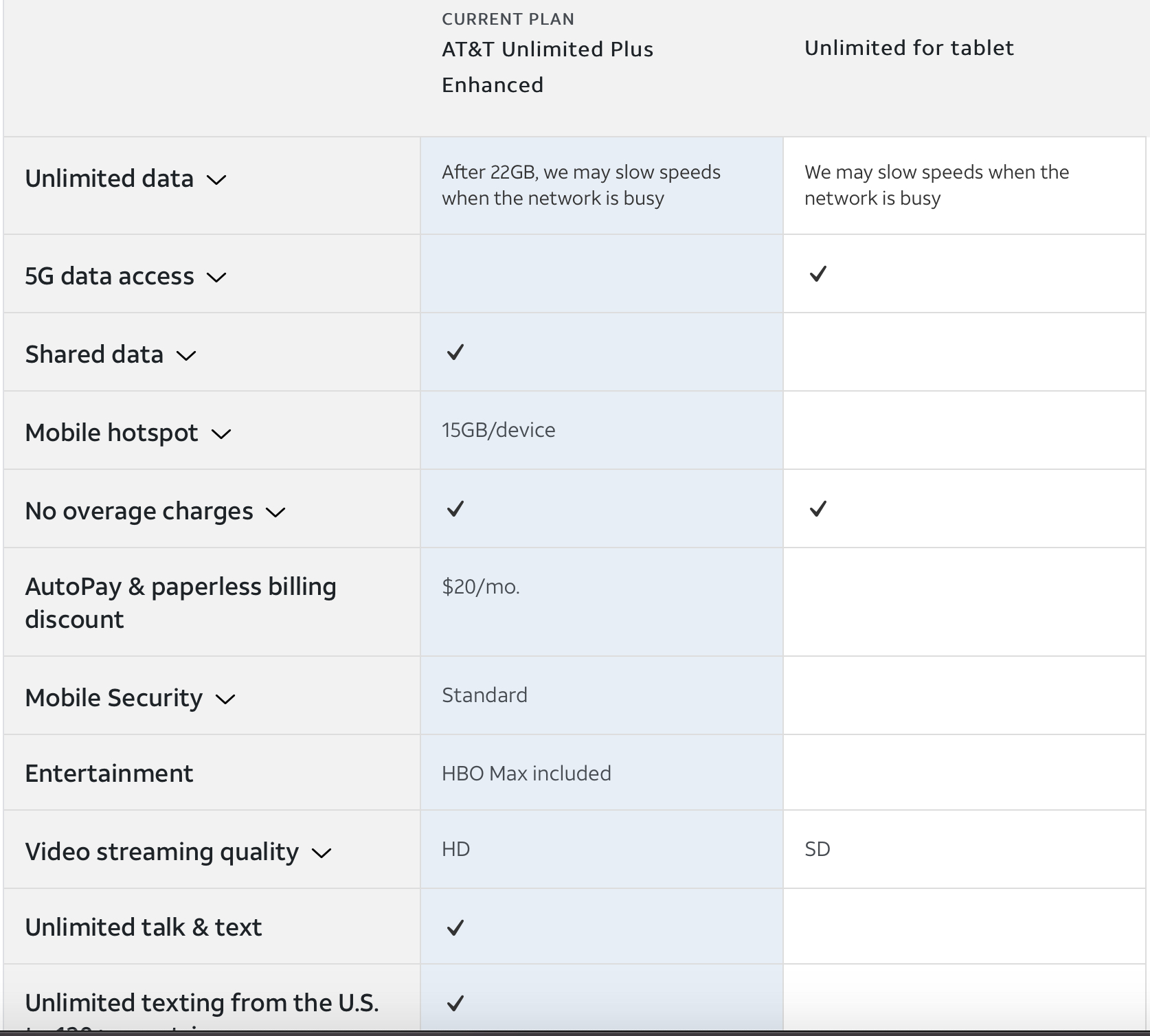Click Shared data checkmark under current plan
Viewport: 1150px width, 1036px height.
coord(455,352)
